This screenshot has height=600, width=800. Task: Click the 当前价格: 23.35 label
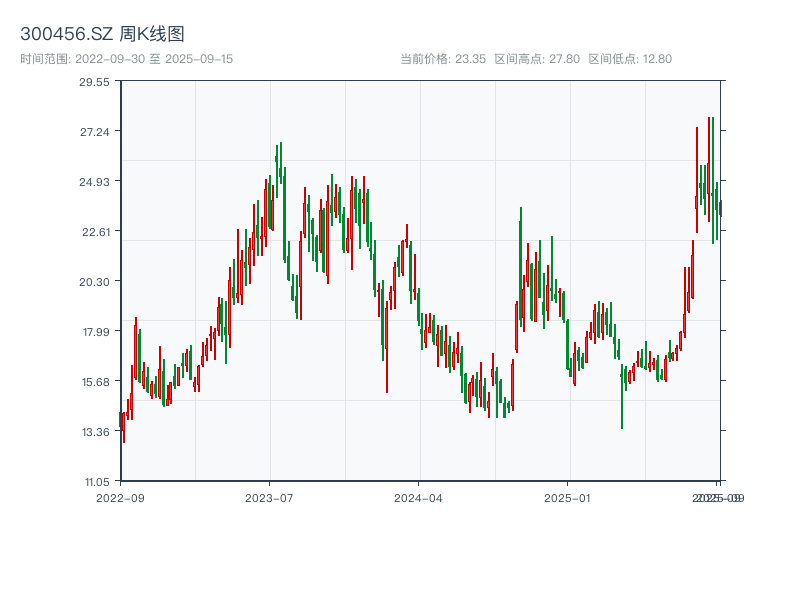coord(443,59)
